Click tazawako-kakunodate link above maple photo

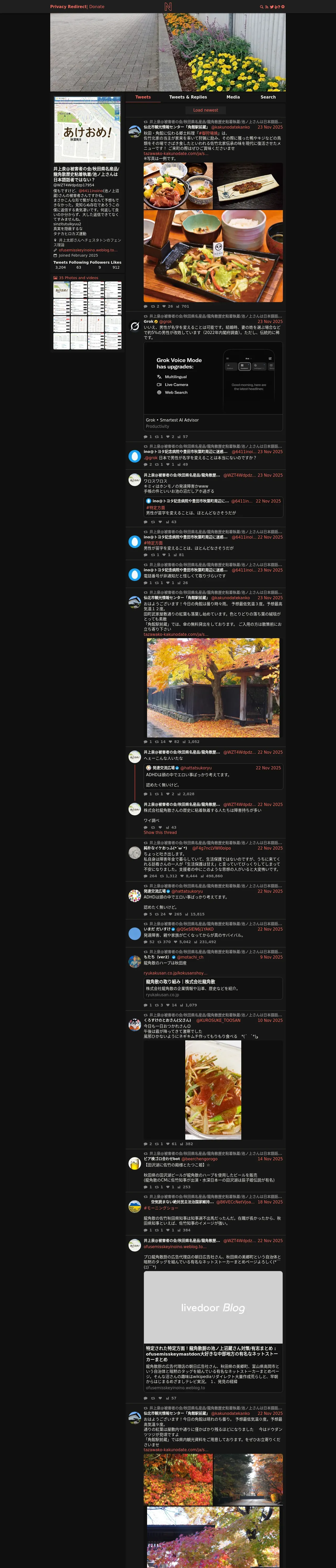(x=176, y=634)
